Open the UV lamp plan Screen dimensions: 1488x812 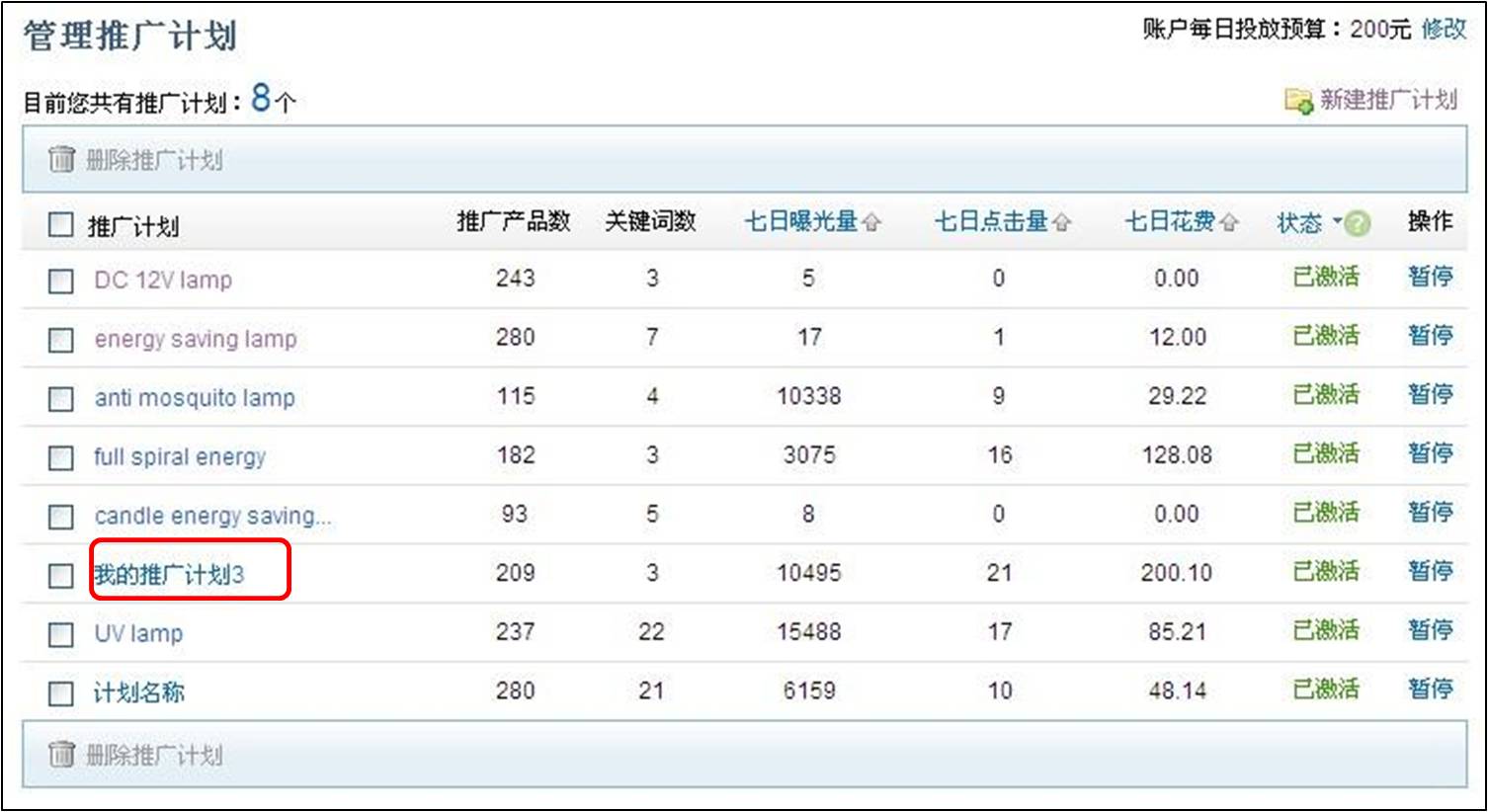138,633
